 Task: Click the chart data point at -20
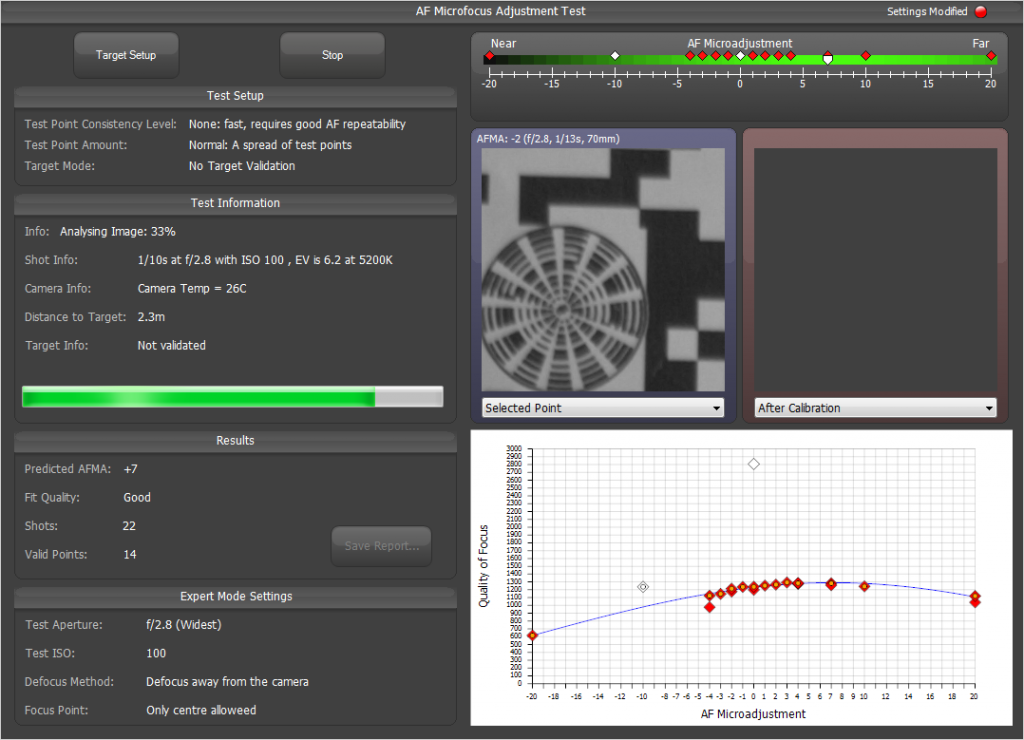click(x=532, y=635)
